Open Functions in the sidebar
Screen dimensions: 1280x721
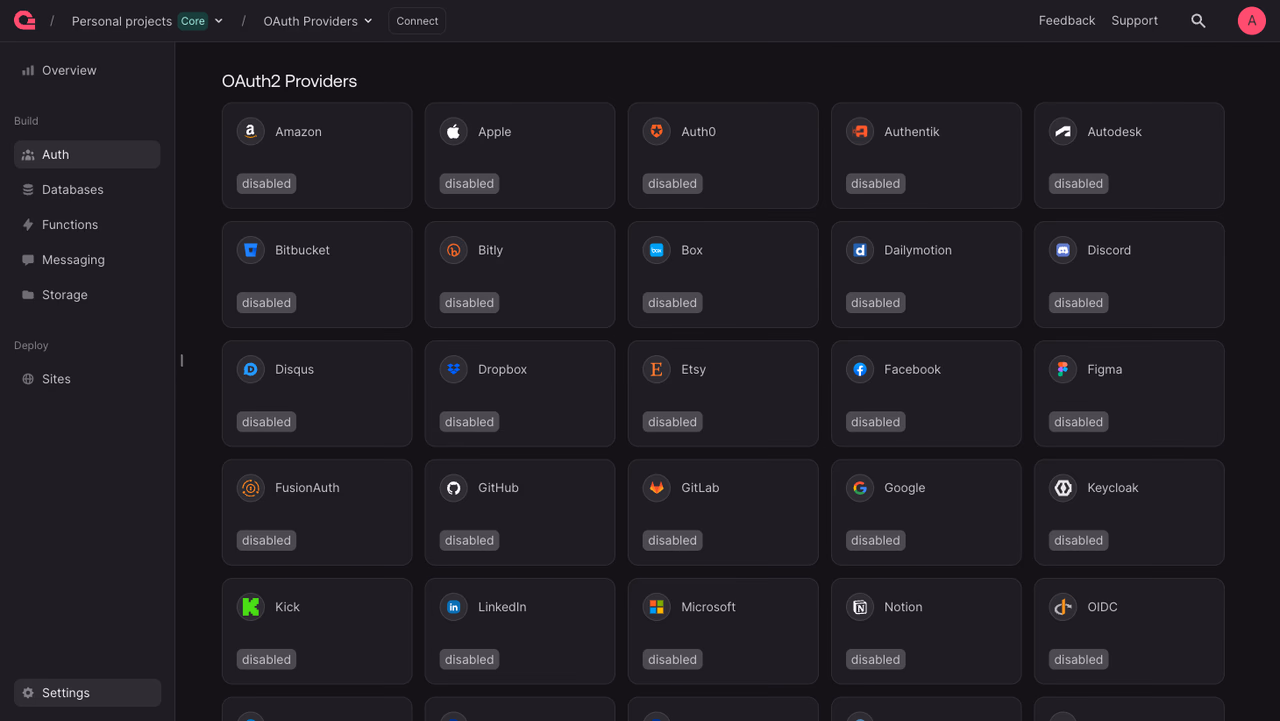point(87,224)
